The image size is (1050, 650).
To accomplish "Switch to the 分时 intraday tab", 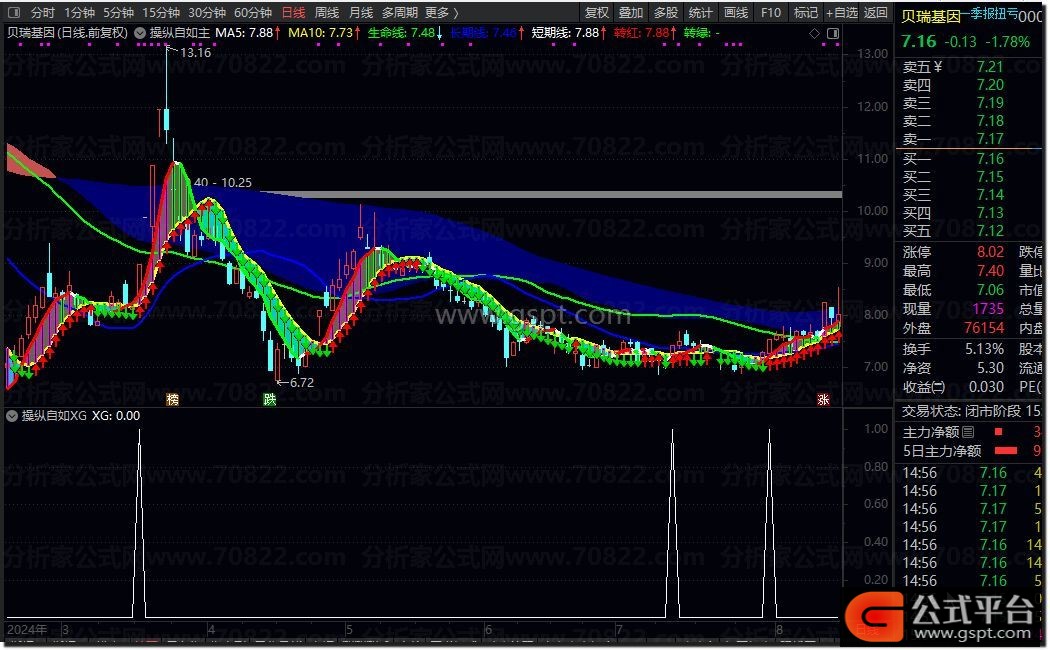I will point(43,13).
